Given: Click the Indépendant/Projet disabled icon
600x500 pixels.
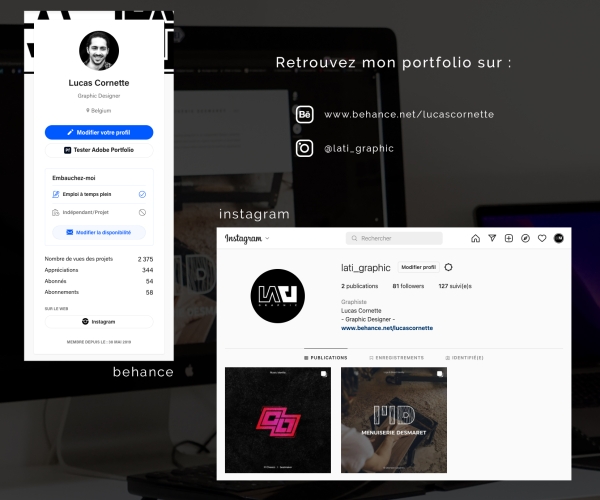Looking at the screenshot, I should click(142, 212).
